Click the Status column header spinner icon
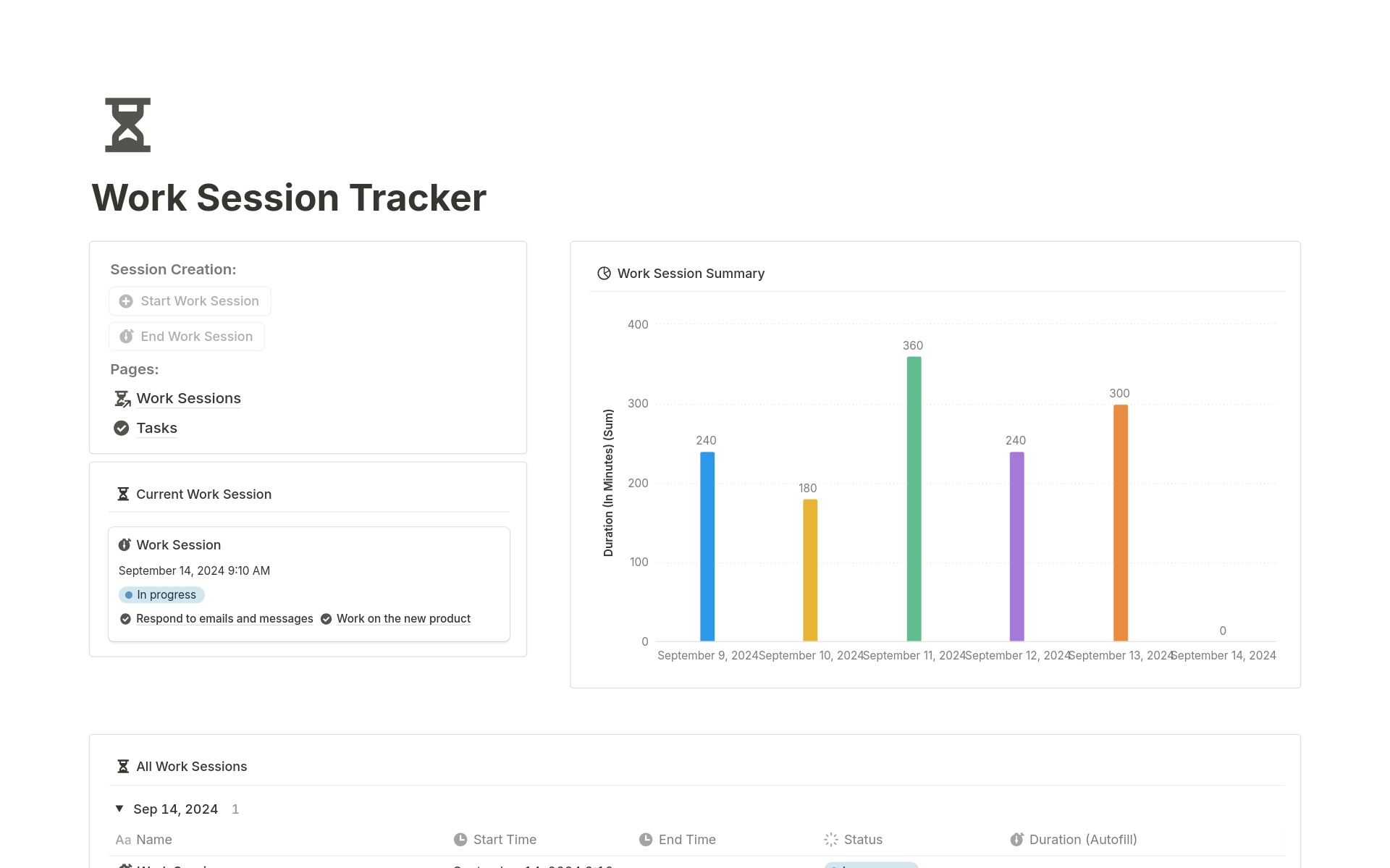Image resolution: width=1390 pixels, height=868 pixels. click(x=830, y=839)
